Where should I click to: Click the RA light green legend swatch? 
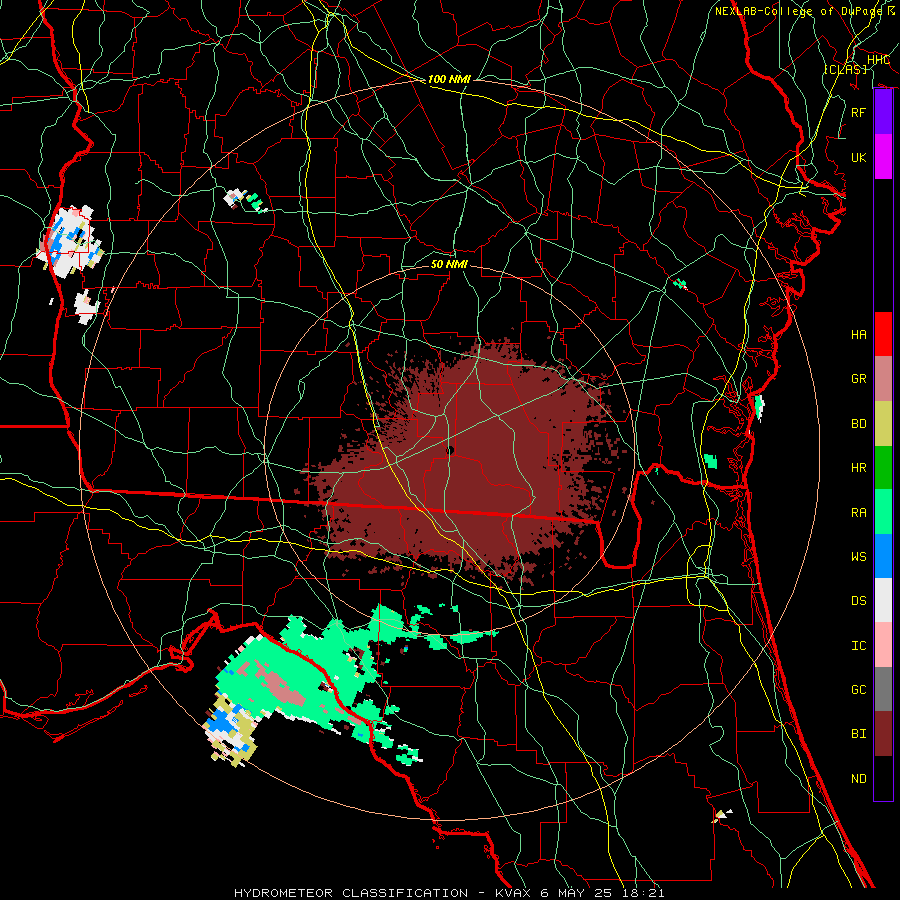883,512
